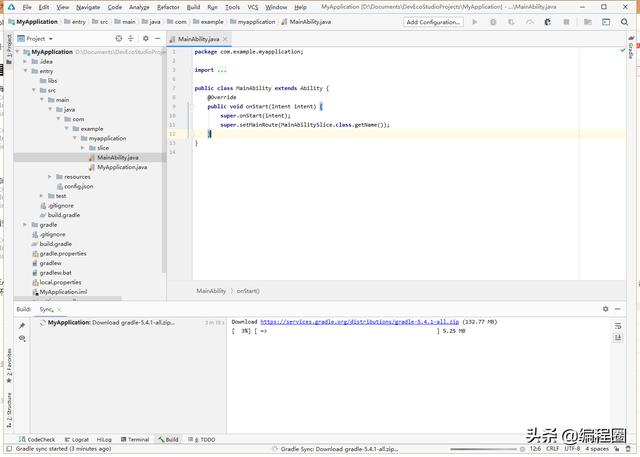Click the terminal-window icon next to search
The width and height of the screenshot is (640, 457).
point(606,22)
